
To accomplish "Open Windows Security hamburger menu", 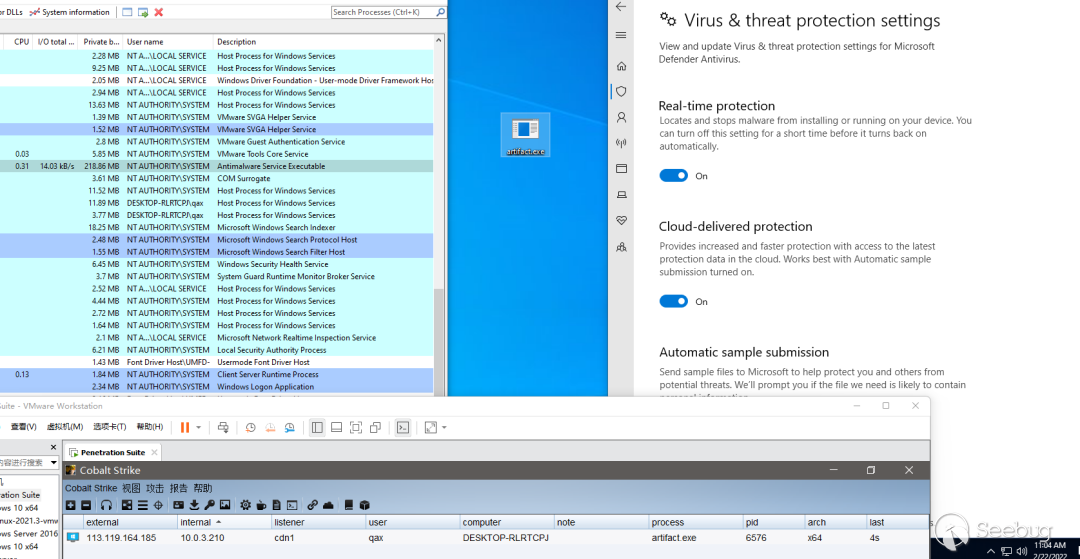I will pyautogui.click(x=621, y=35).
